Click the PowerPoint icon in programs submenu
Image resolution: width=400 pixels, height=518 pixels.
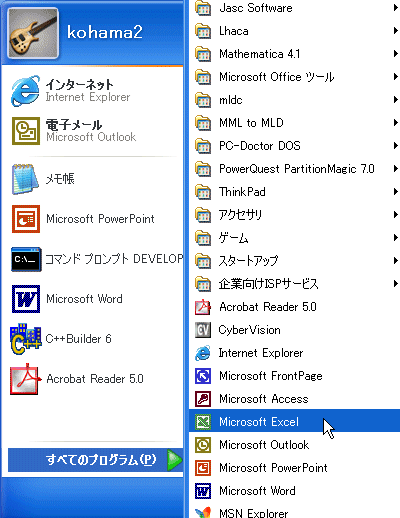[203, 468]
